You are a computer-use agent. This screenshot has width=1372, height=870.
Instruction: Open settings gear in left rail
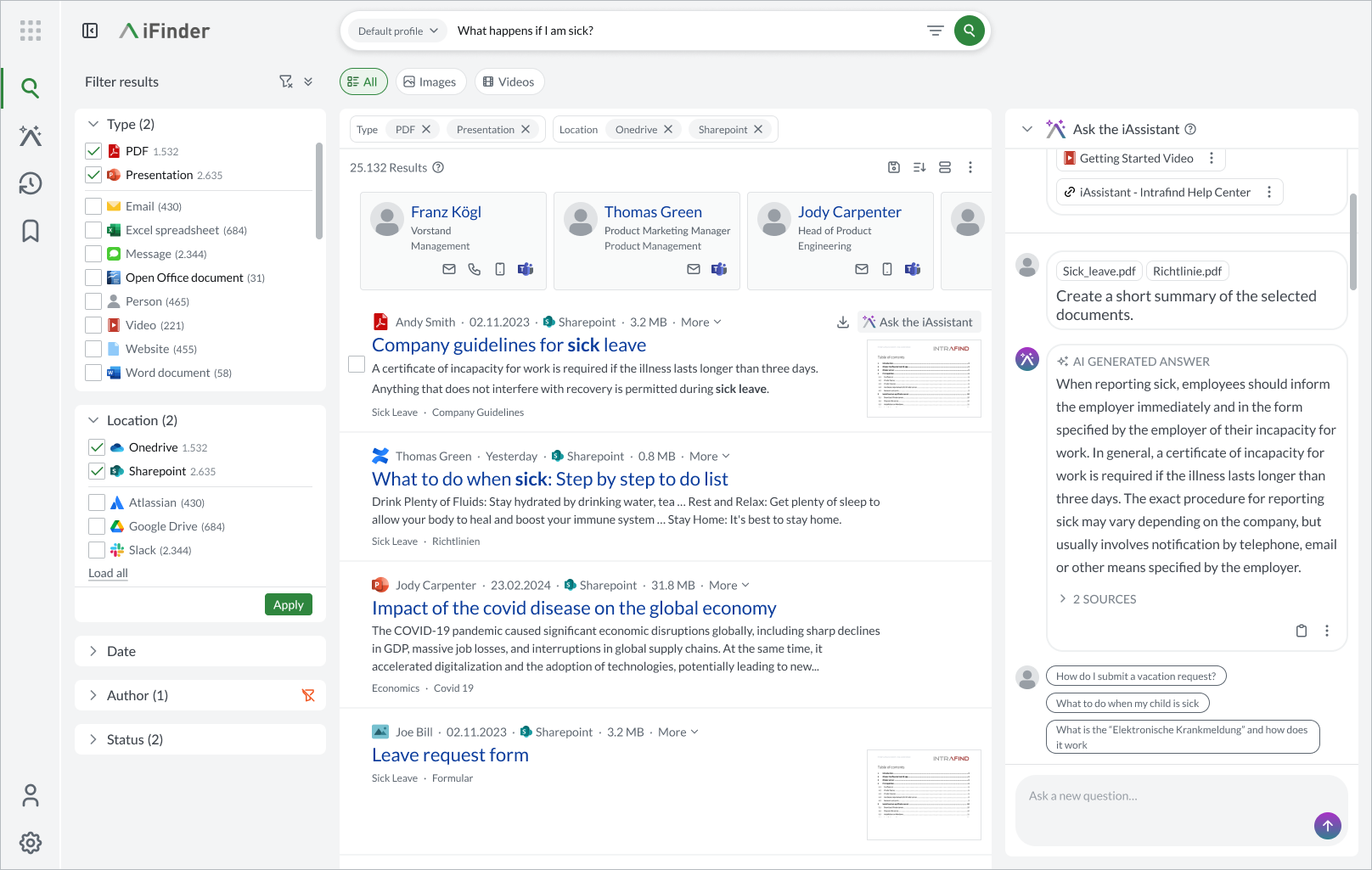(x=31, y=843)
